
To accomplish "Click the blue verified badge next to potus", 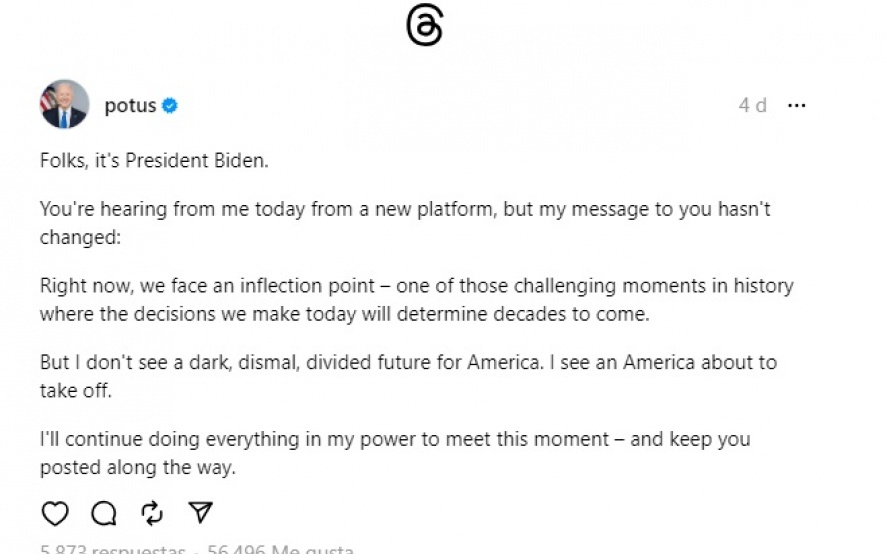I will click(170, 106).
